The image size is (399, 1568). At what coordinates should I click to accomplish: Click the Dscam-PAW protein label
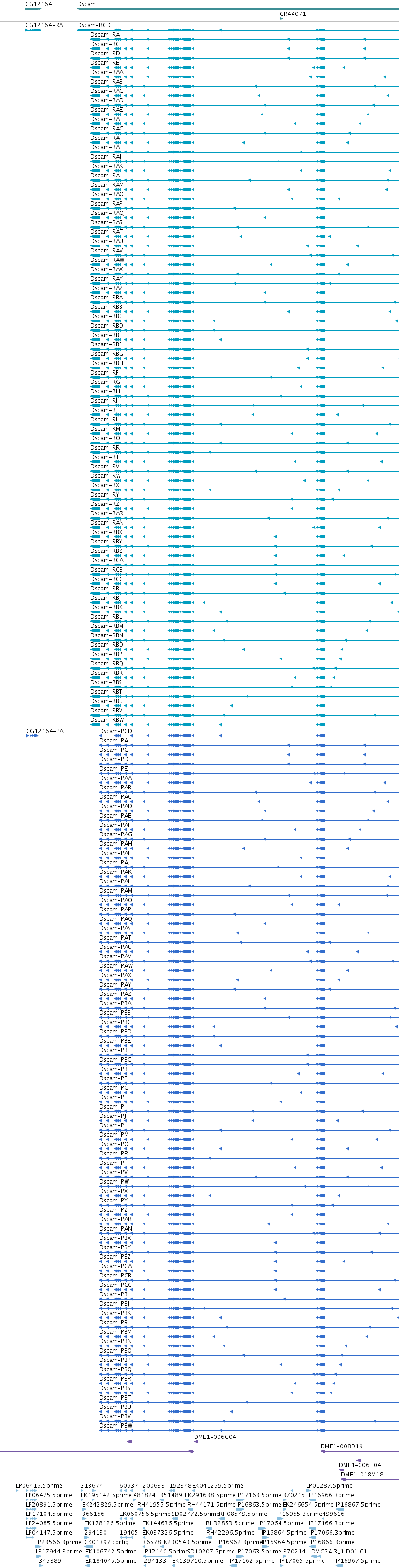point(115,966)
